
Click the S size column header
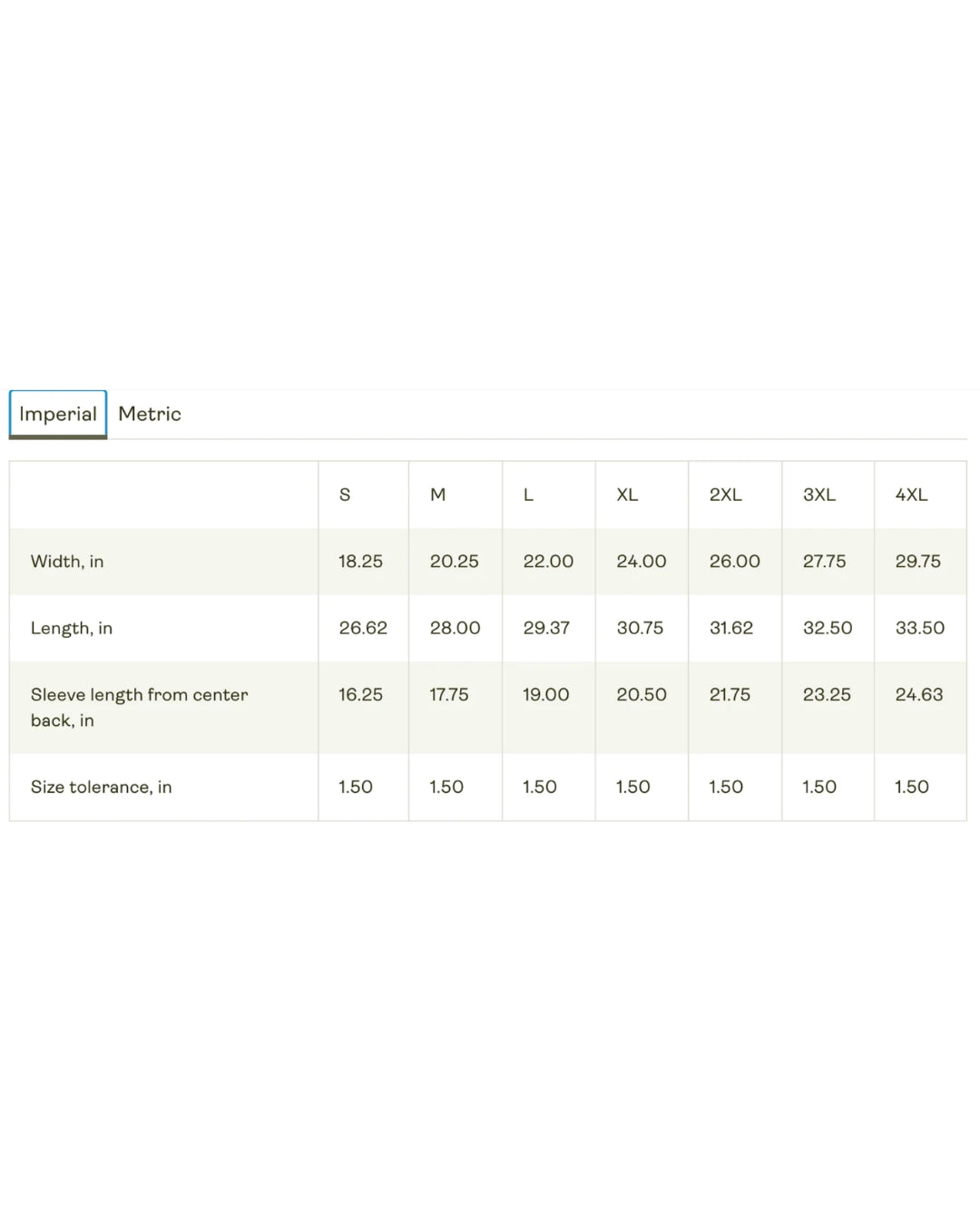pos(345,495)
